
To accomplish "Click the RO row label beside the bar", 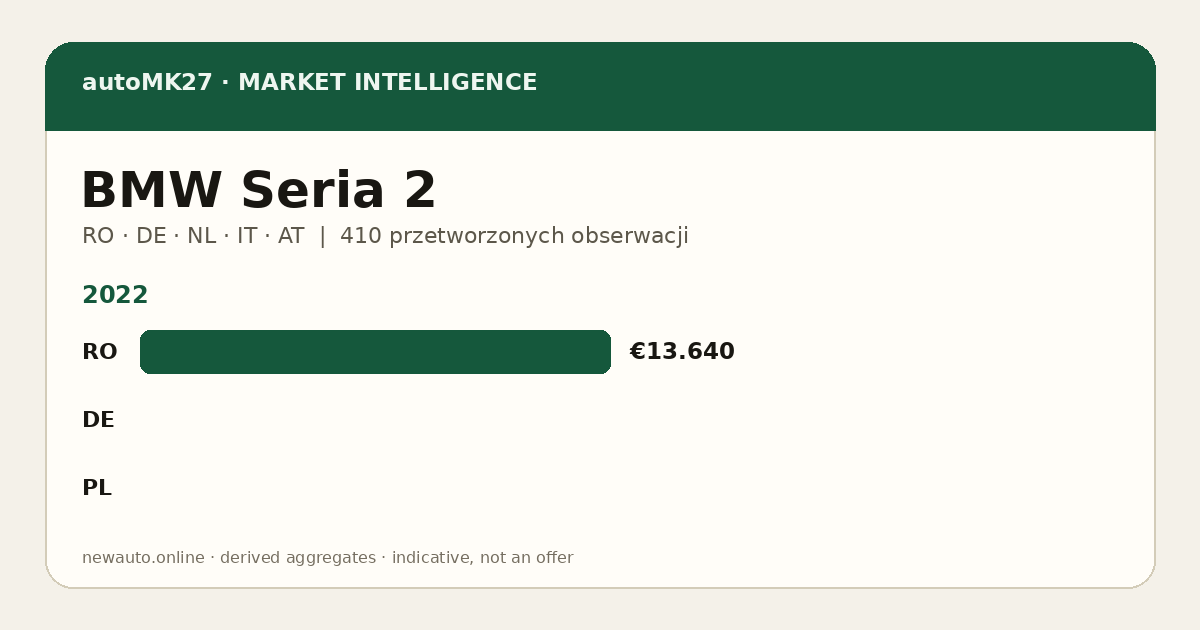I will (99, 352).
